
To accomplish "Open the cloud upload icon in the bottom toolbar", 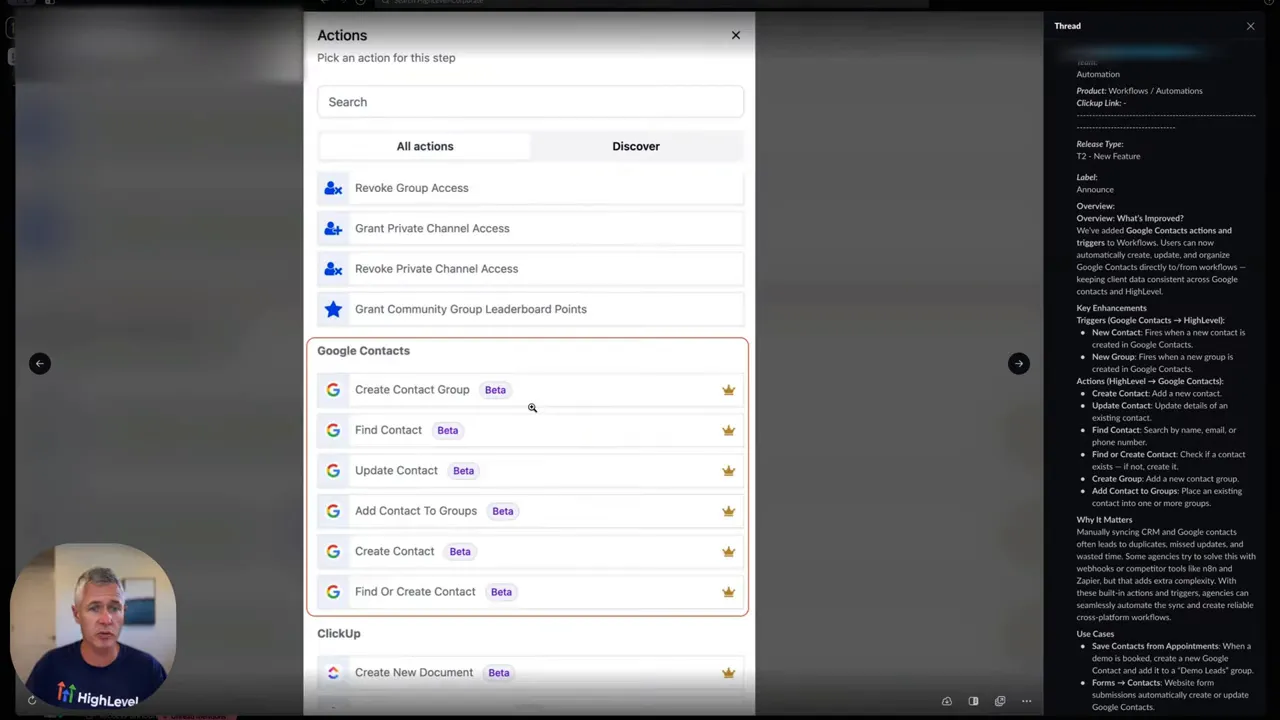I will tap(947, 701).
